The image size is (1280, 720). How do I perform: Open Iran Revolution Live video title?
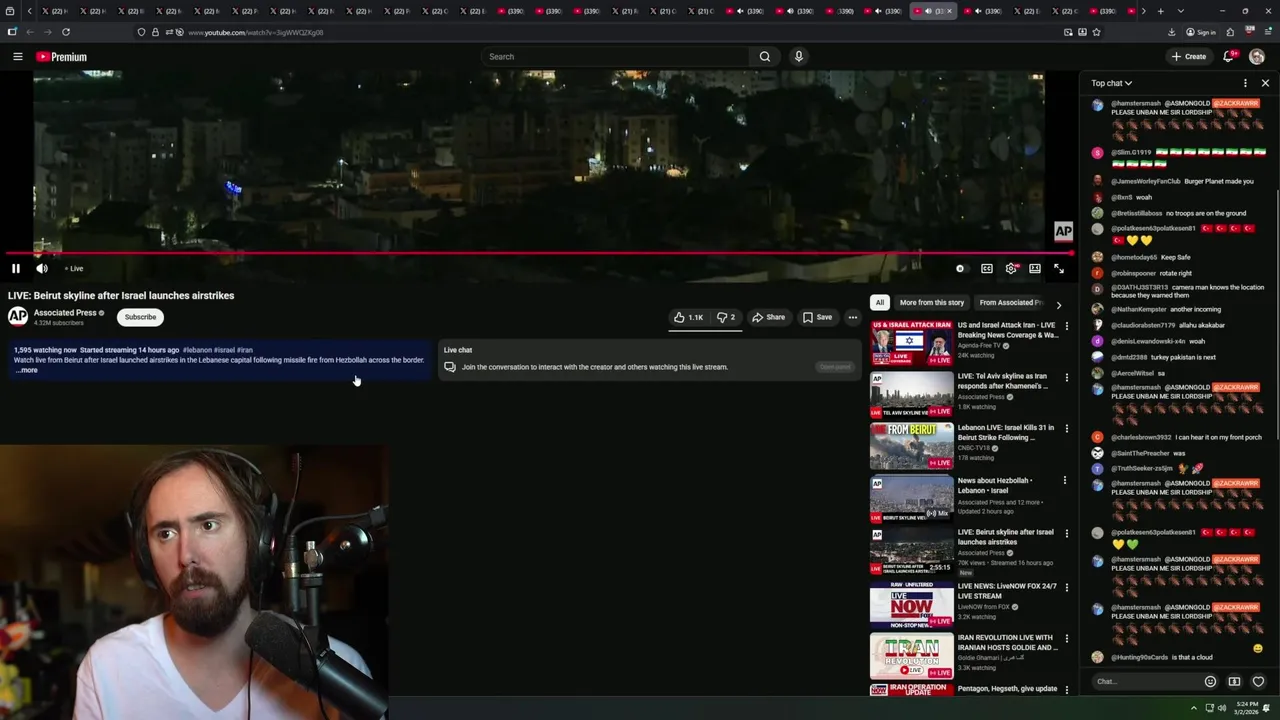pos(1007,642)
